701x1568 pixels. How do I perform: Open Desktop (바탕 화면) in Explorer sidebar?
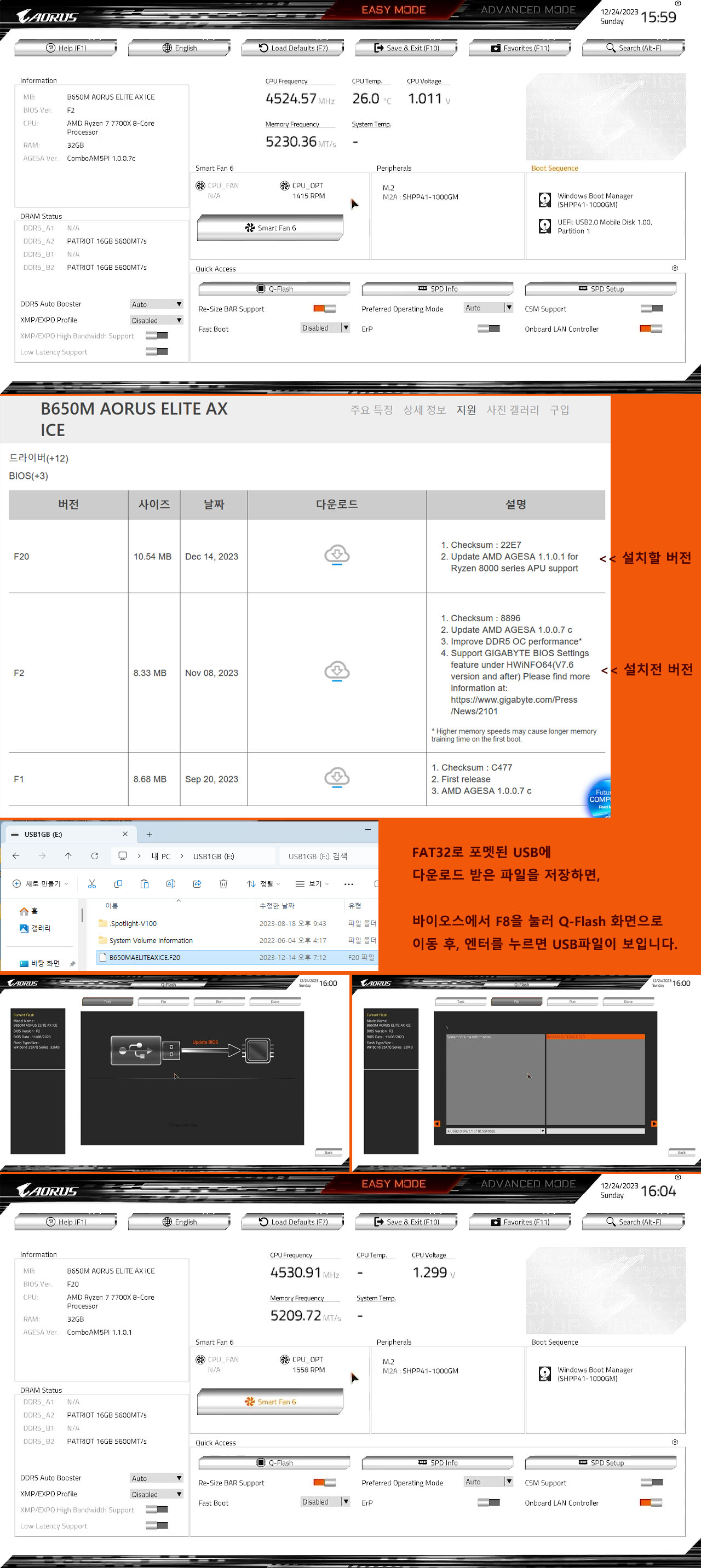(39, 963)
